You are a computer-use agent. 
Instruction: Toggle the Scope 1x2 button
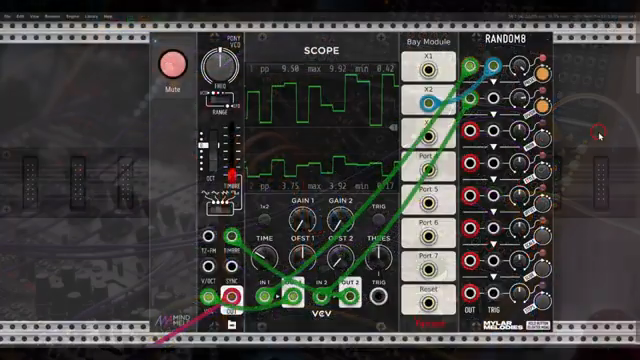coord(264,220)
